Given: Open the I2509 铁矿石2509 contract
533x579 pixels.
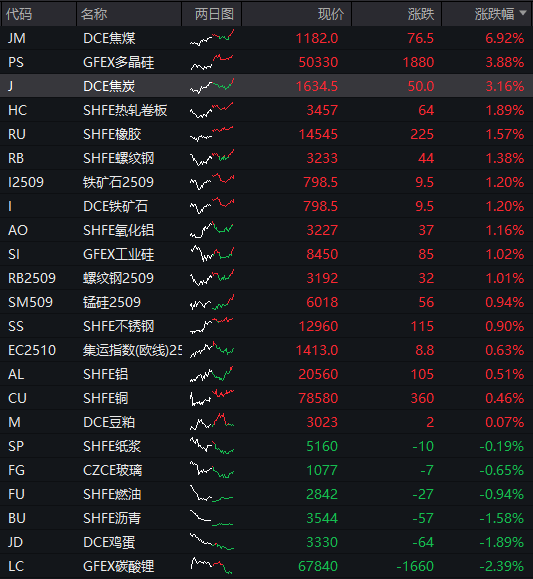Looking at the screenshot, I should coord(266,182).
